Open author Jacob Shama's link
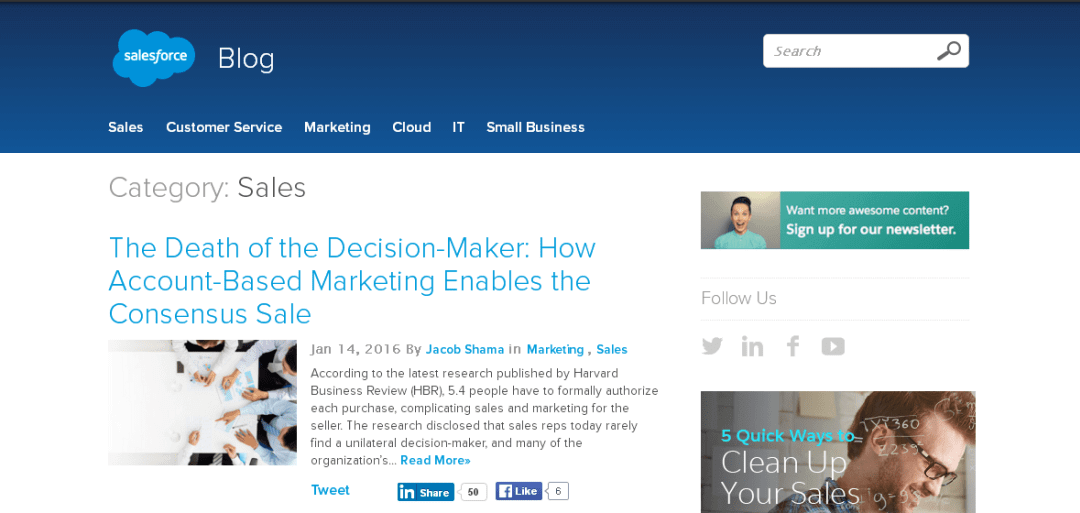The width and height of the screenshot is (1080, 513). tap(465, 349)
